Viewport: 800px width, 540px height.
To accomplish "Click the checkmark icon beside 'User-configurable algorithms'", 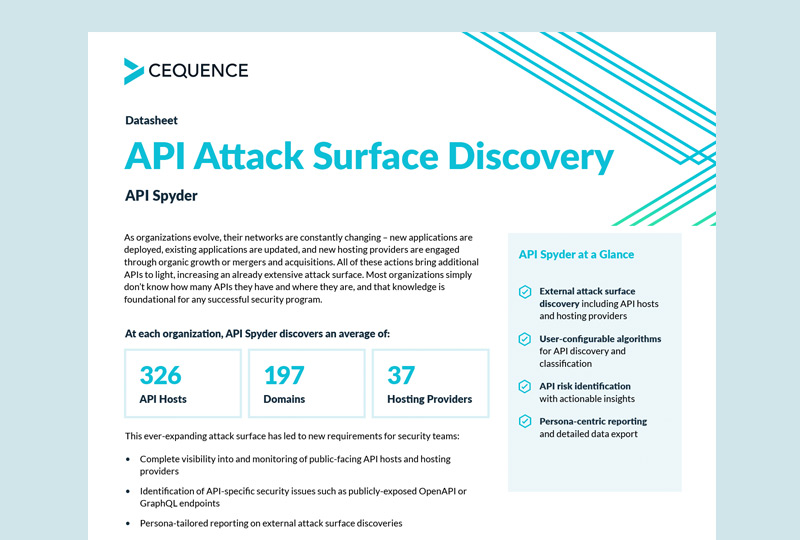I will point(525,339).
